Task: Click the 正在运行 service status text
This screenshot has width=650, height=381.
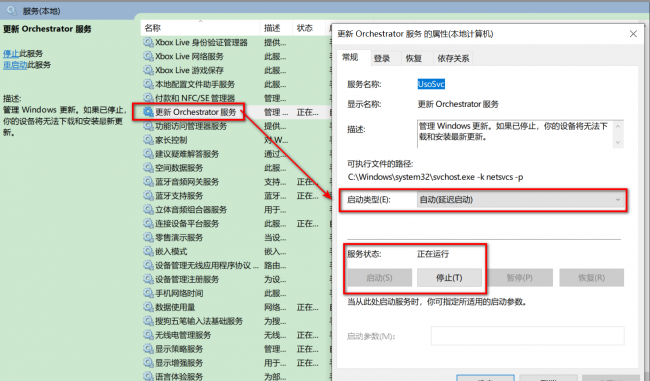Action: tap(433, 254)
